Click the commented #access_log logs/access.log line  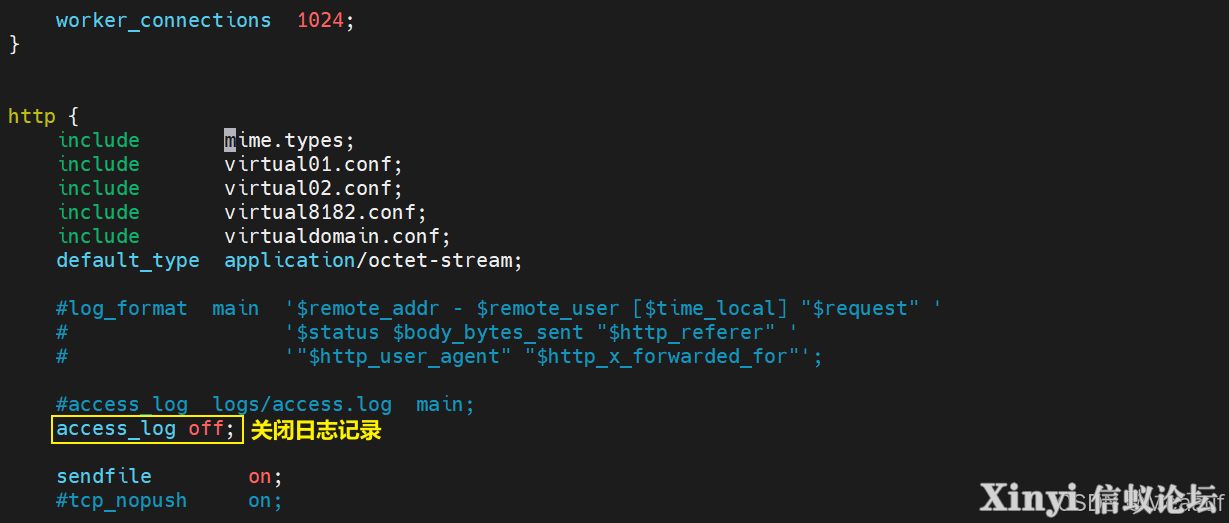coord(265,404)
